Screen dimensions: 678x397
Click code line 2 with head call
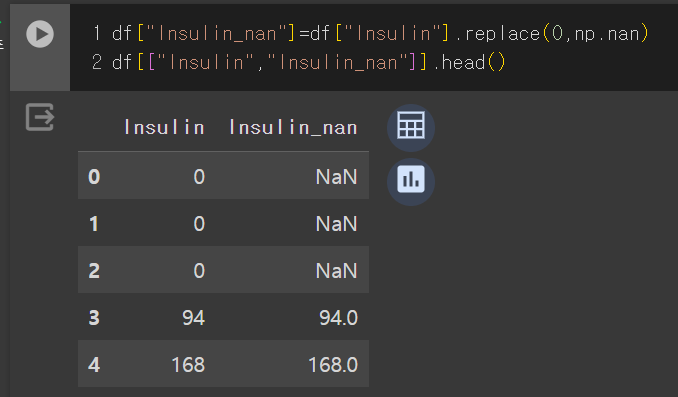pyautogui.click(x=309, y=63)
